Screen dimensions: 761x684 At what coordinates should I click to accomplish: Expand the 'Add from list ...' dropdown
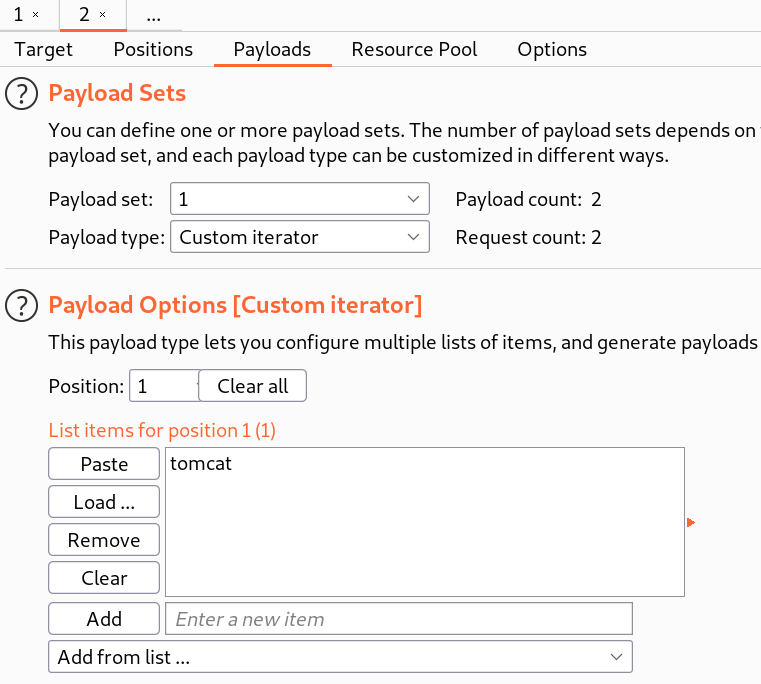click(x=340, y=657)
